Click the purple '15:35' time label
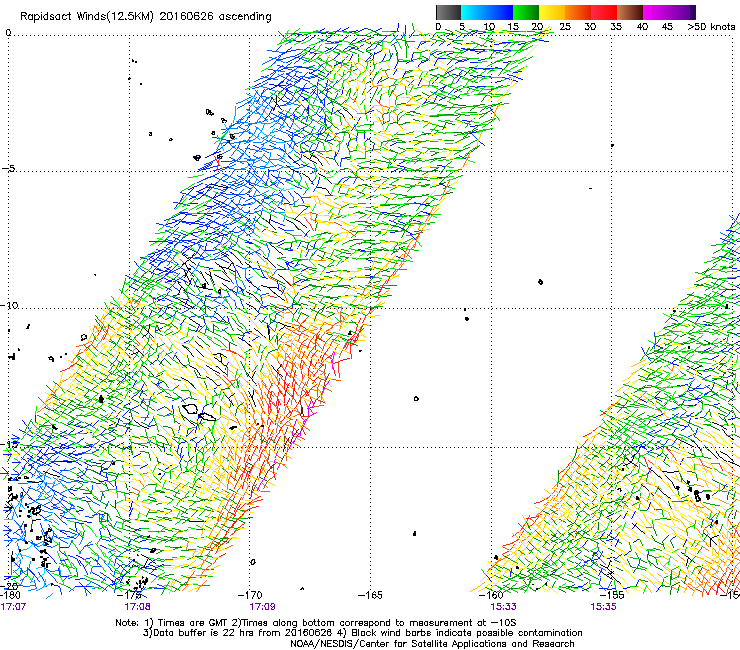Screen dimensions: 740x650 pos(603,607)
